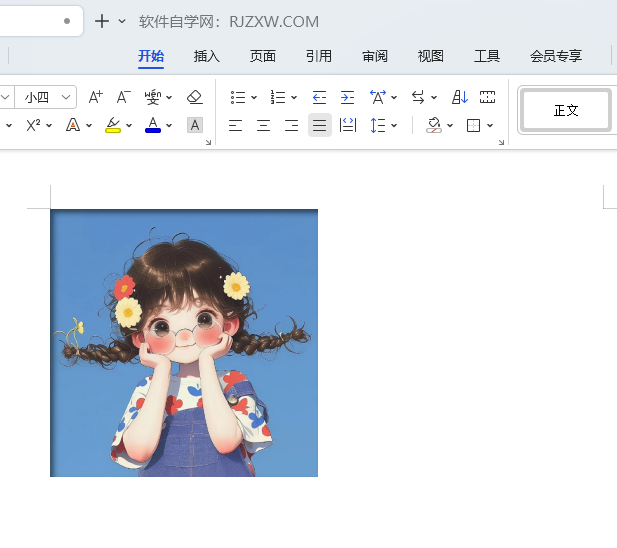Expand the line spacing dropdown arrow
Image resolution: width=617 pixels, height=548 pixels.
[394, 125]
